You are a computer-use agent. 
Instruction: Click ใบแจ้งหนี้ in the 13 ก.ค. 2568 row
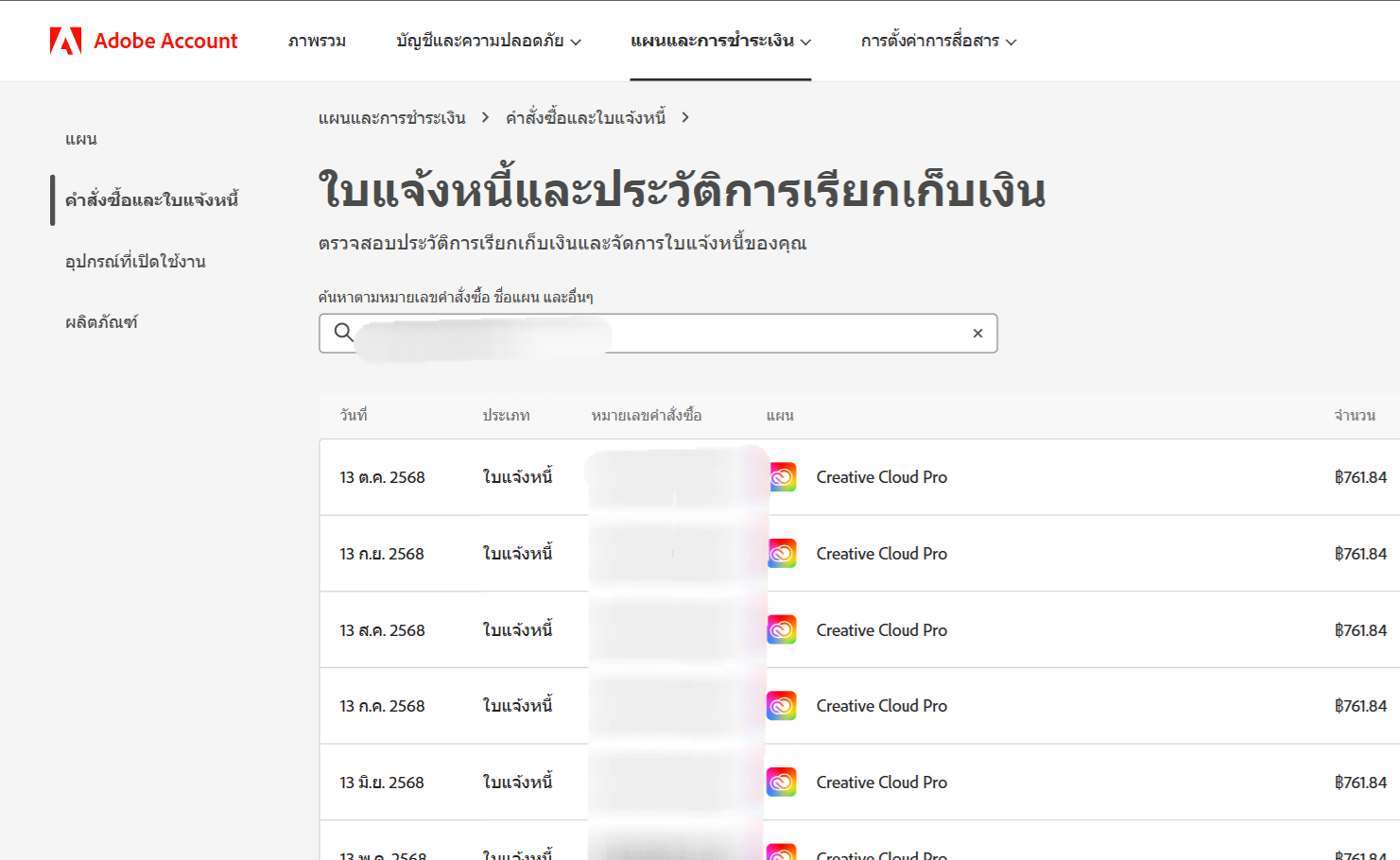coord(517,705)
